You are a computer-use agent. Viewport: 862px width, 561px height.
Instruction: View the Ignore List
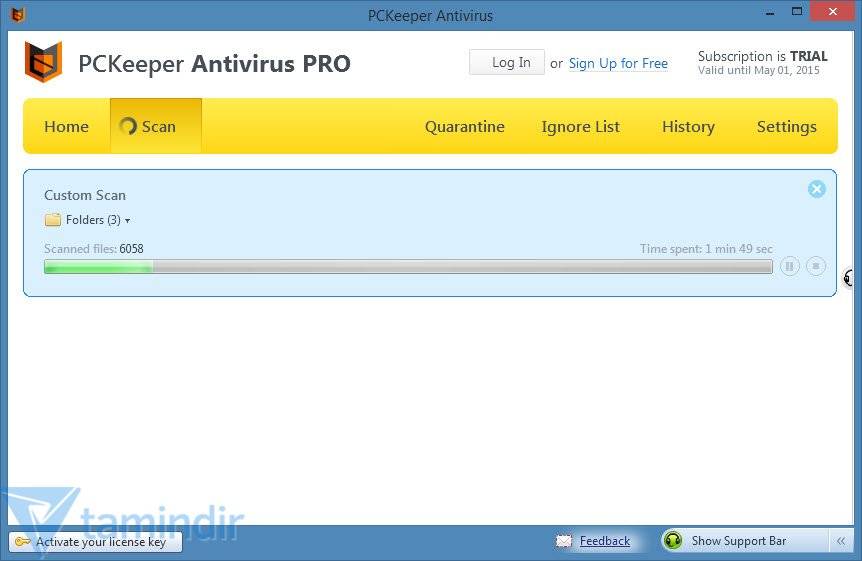coord(580,127)
